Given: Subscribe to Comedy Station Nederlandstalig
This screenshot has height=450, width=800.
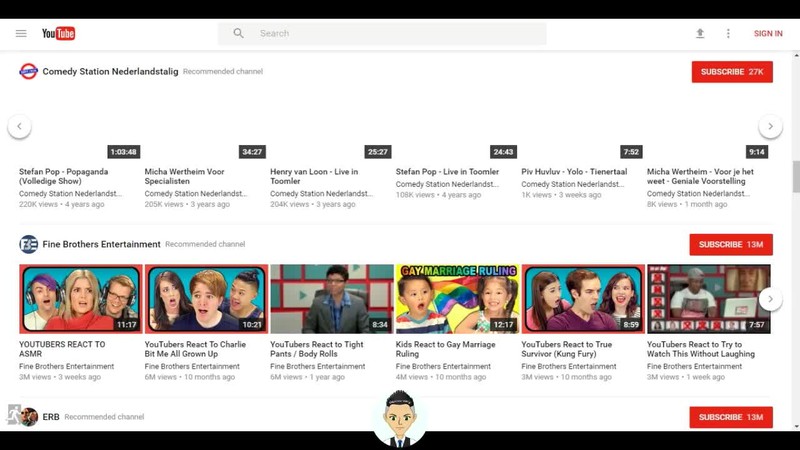Looking at the screenshot, I should point(732,72).
